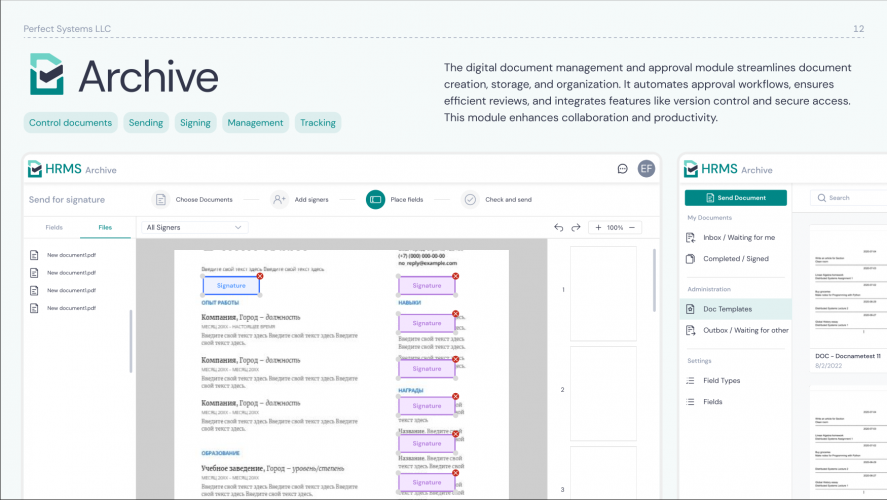Open Outbox / Waiting for other
Viewport: 887px width, 500px height.
click(746, 330)
